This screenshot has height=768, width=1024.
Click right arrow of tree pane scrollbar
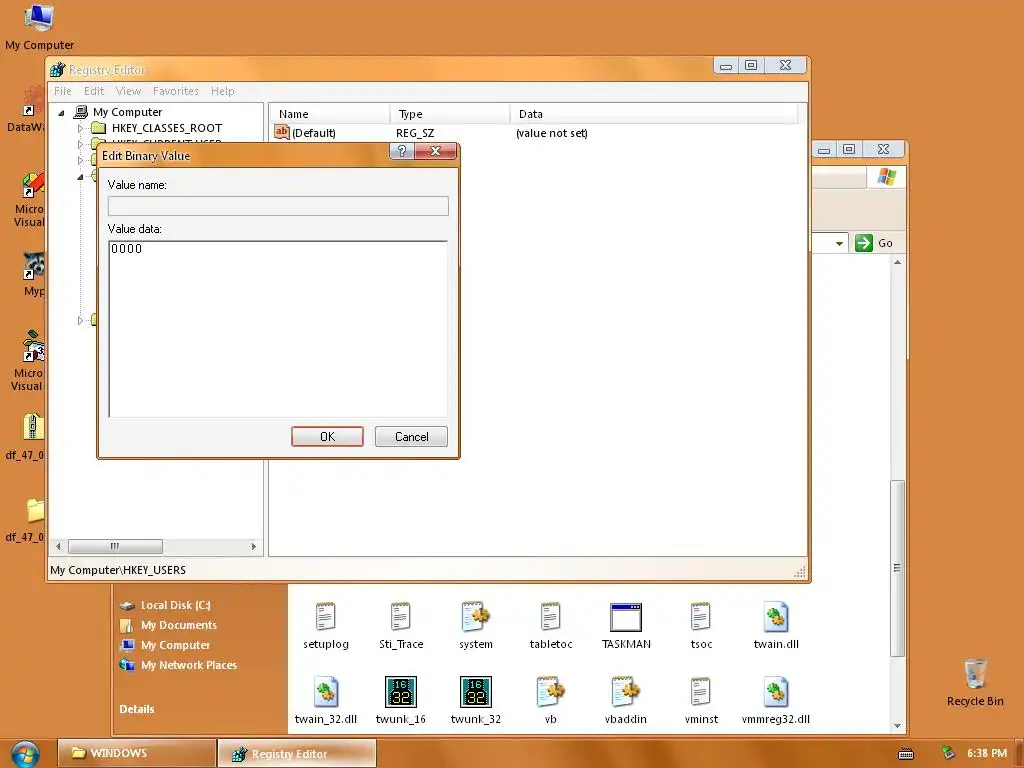point(254,546)
